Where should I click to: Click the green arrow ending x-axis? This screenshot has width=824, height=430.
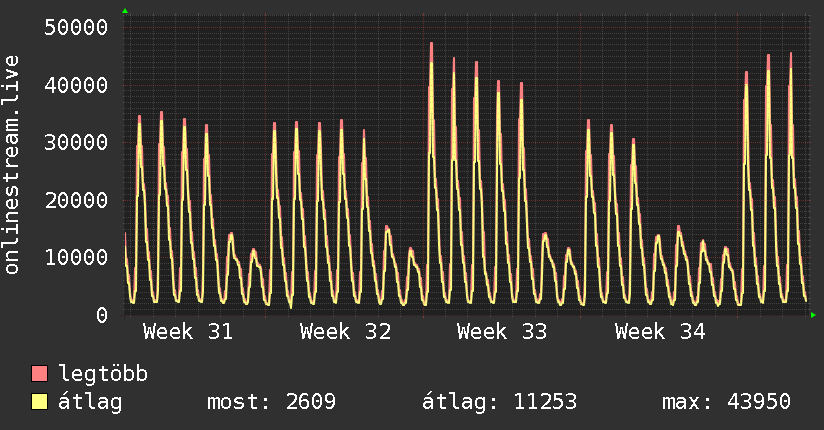point(813,315)
